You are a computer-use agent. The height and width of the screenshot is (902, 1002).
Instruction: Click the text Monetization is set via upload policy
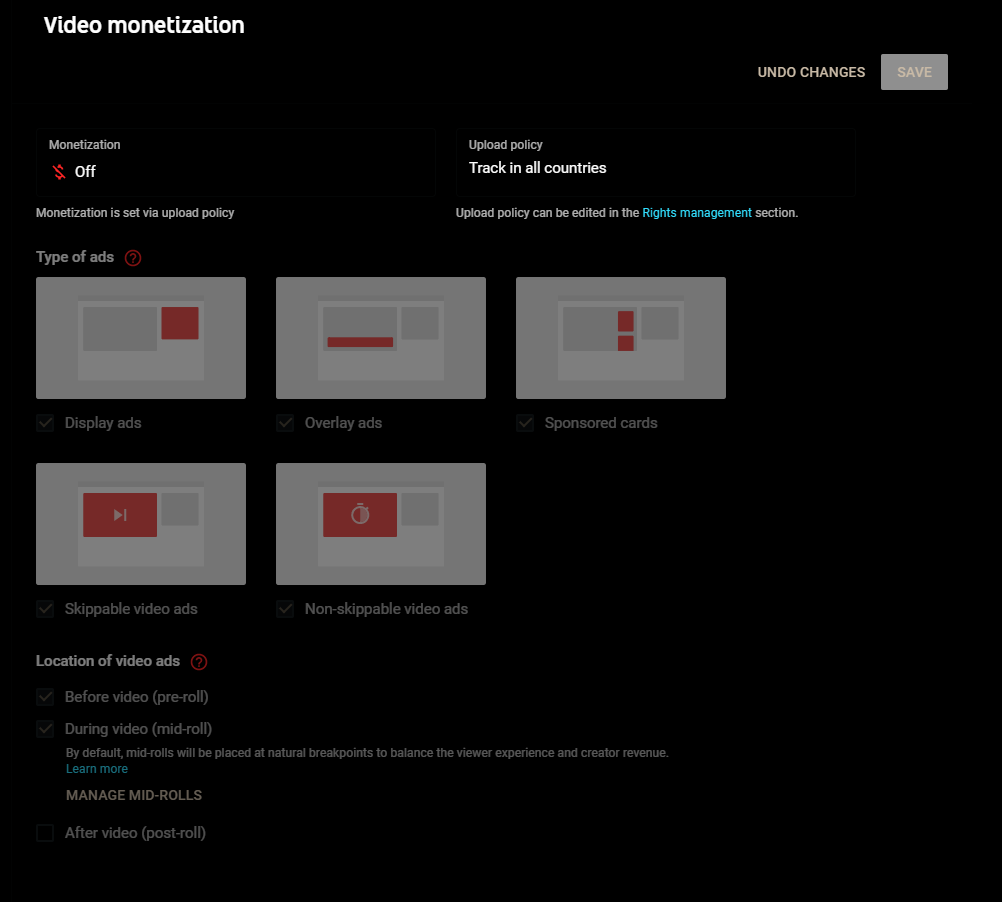click(x=135, y=213)
